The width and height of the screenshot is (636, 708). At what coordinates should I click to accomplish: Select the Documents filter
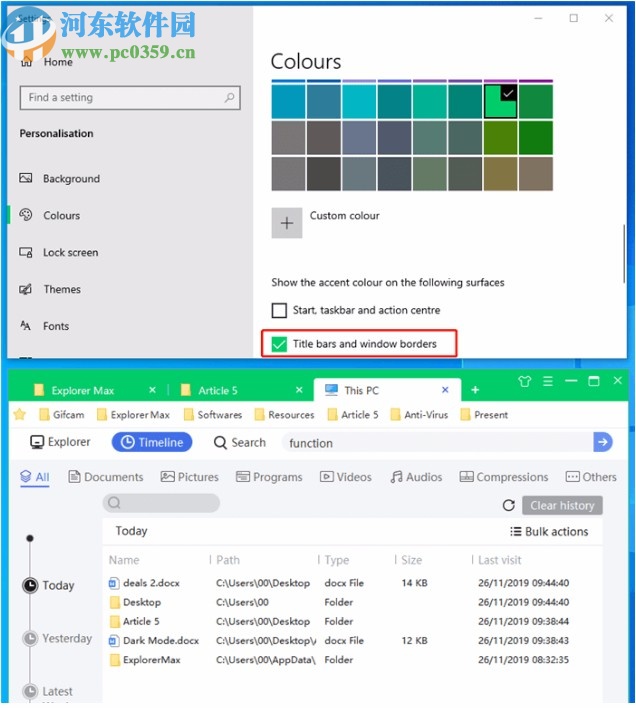coord(105,477)
